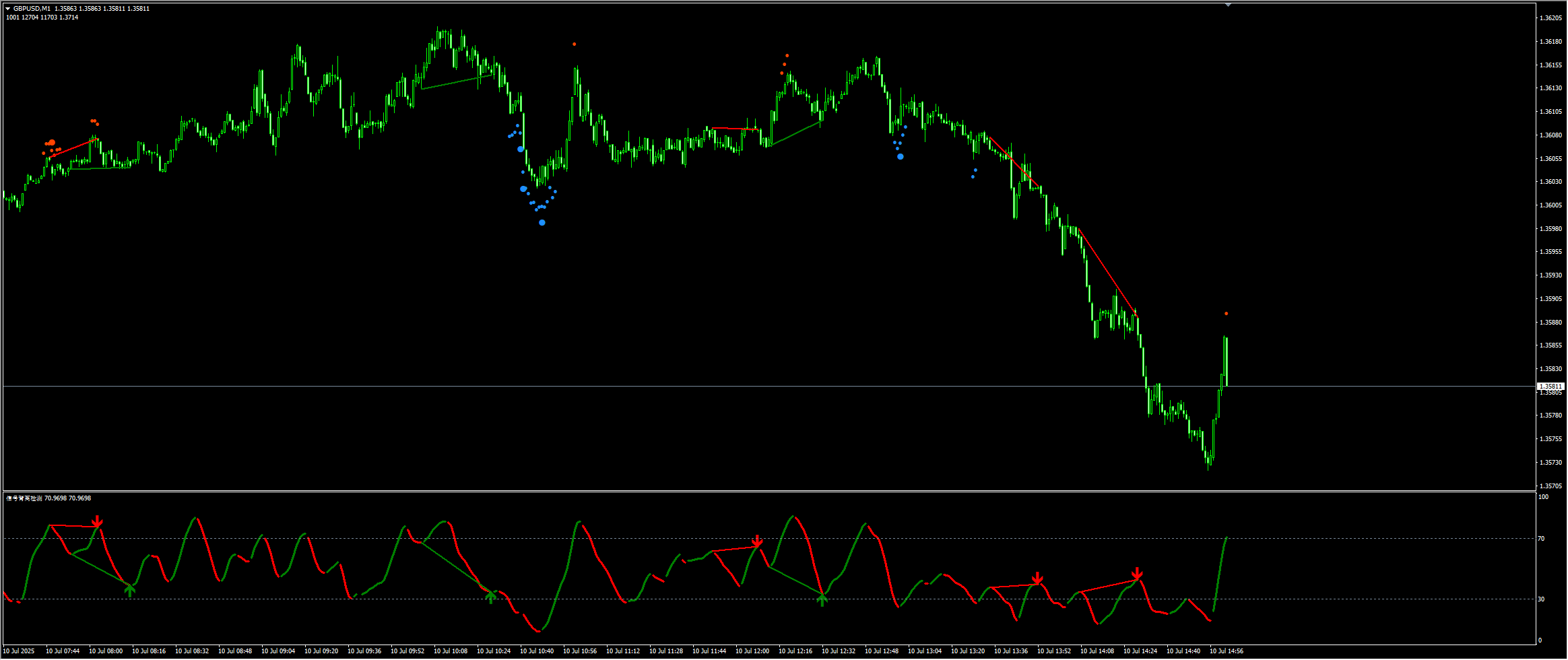Click the dropdown triangle beside GBPUSD,M1
Screen dimensions: 1568x660
point(8,9)
